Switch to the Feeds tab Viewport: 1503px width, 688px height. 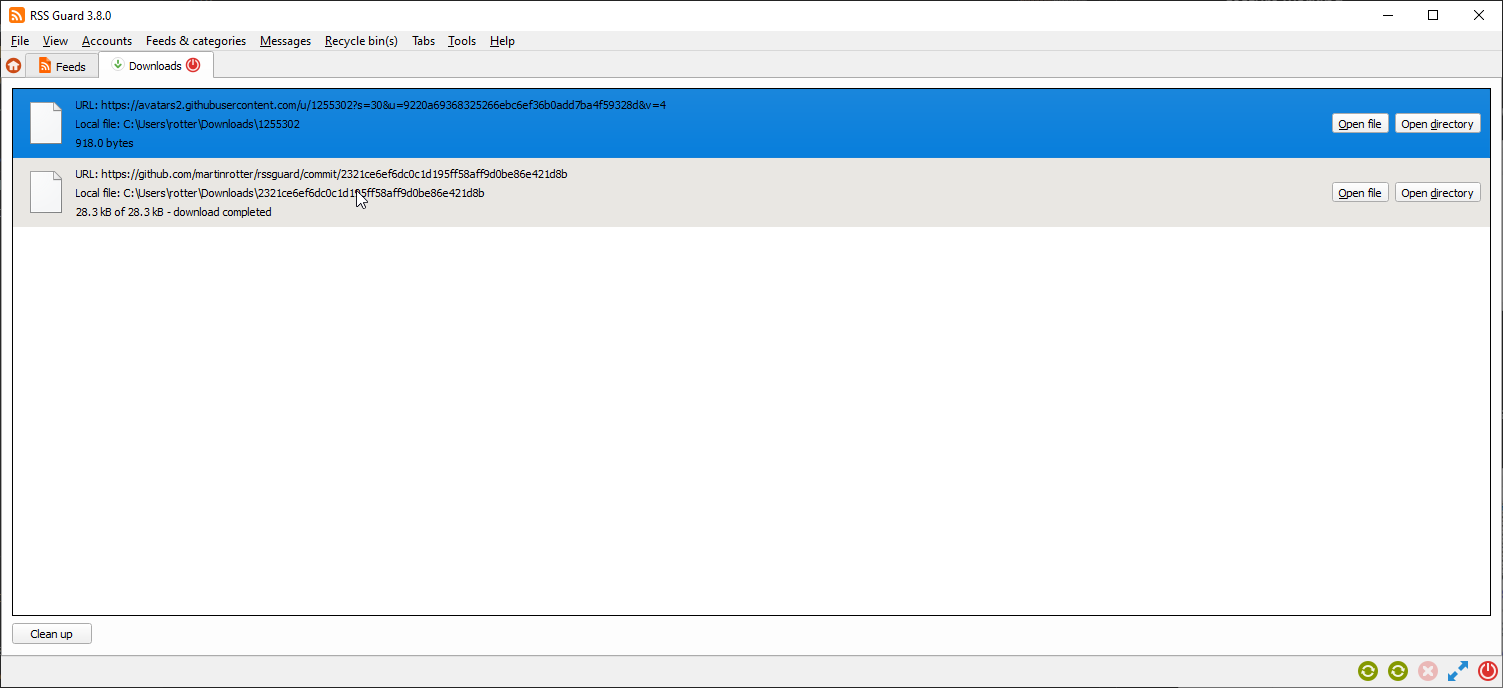click(62, 66)
